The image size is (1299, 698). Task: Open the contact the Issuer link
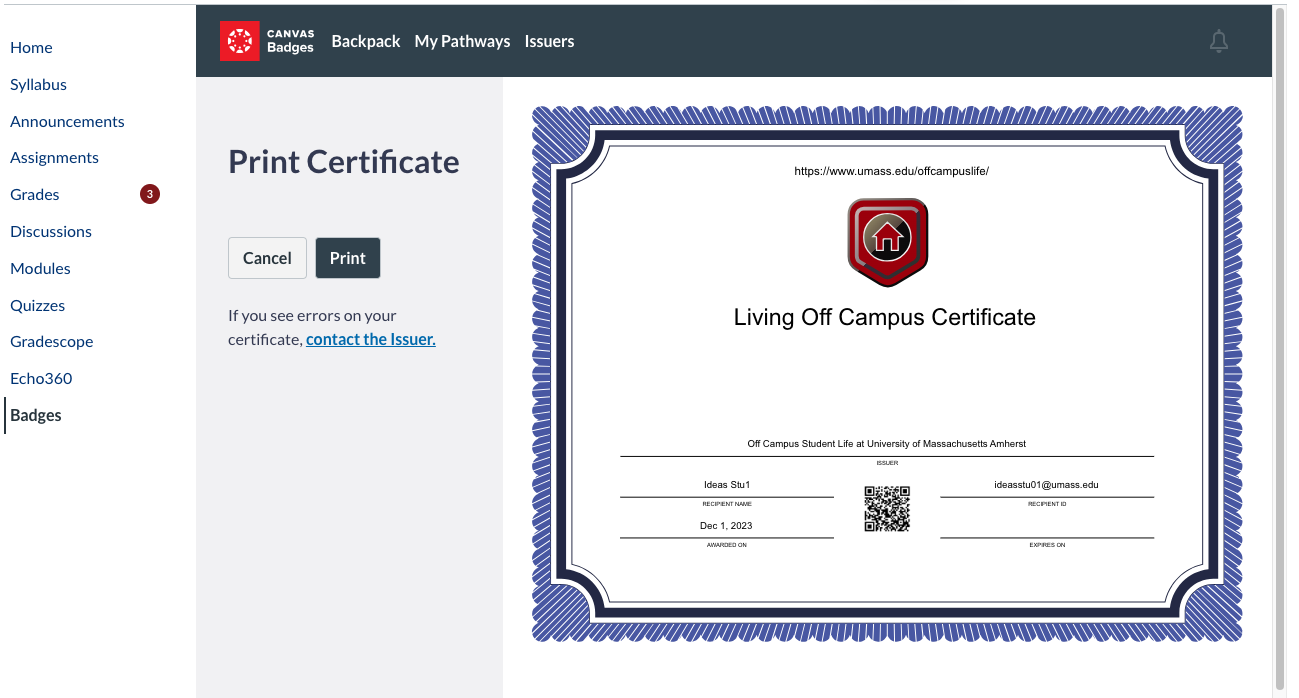click(370, 339)
